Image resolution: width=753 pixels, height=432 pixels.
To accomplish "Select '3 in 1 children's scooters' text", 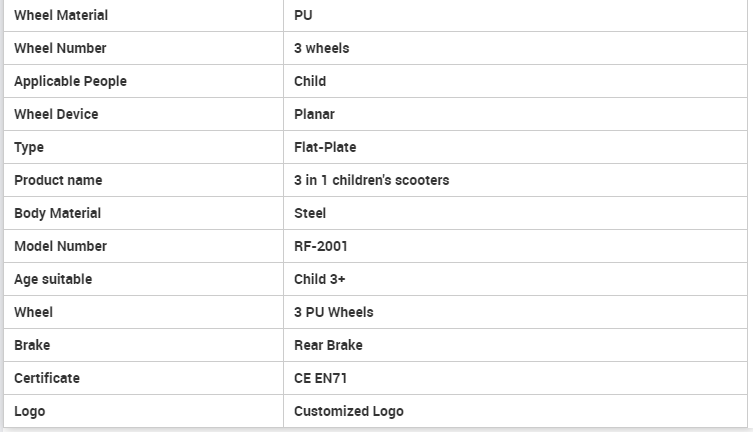I will [x=371, y=180].
